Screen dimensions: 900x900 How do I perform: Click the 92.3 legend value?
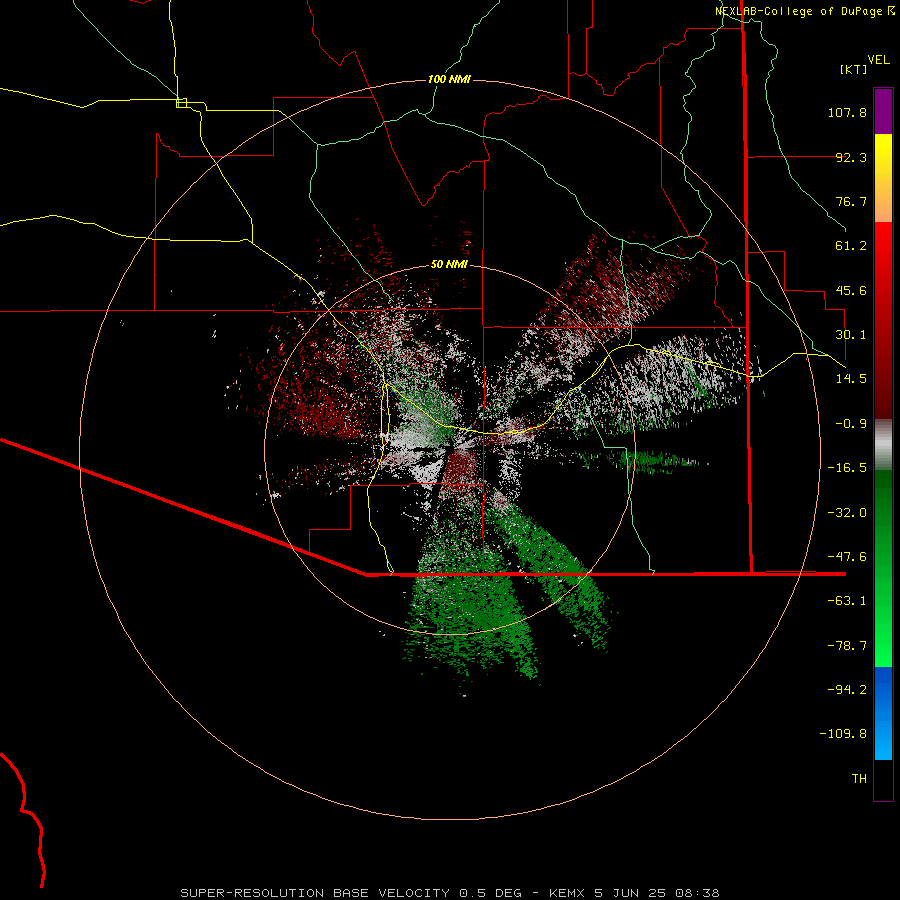point(851,157)
